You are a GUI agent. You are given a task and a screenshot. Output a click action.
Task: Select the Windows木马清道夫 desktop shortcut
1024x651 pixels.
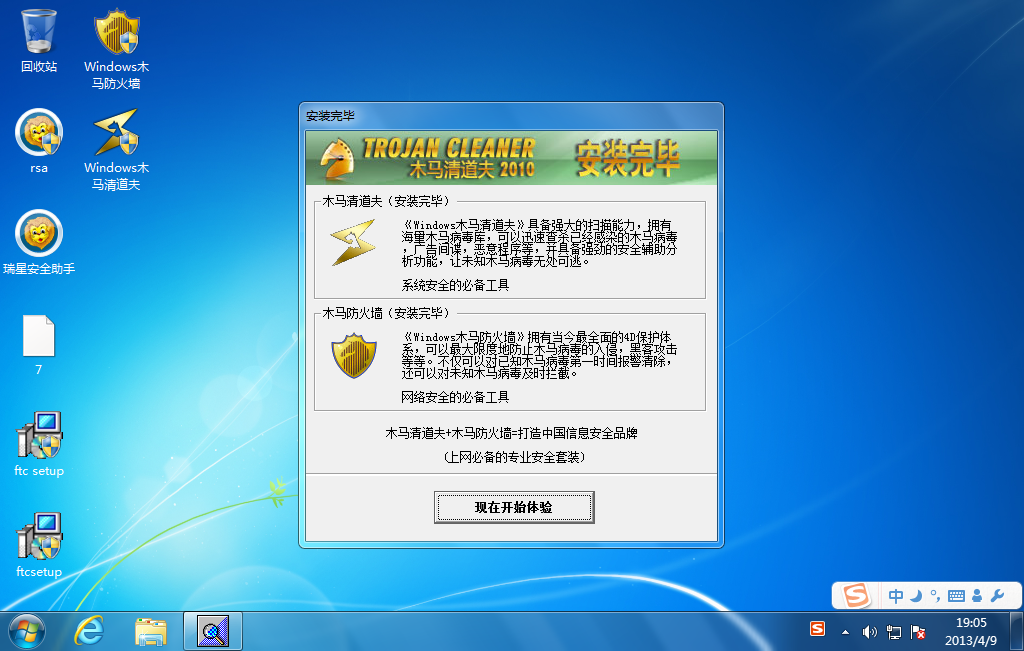click(116, 150)
